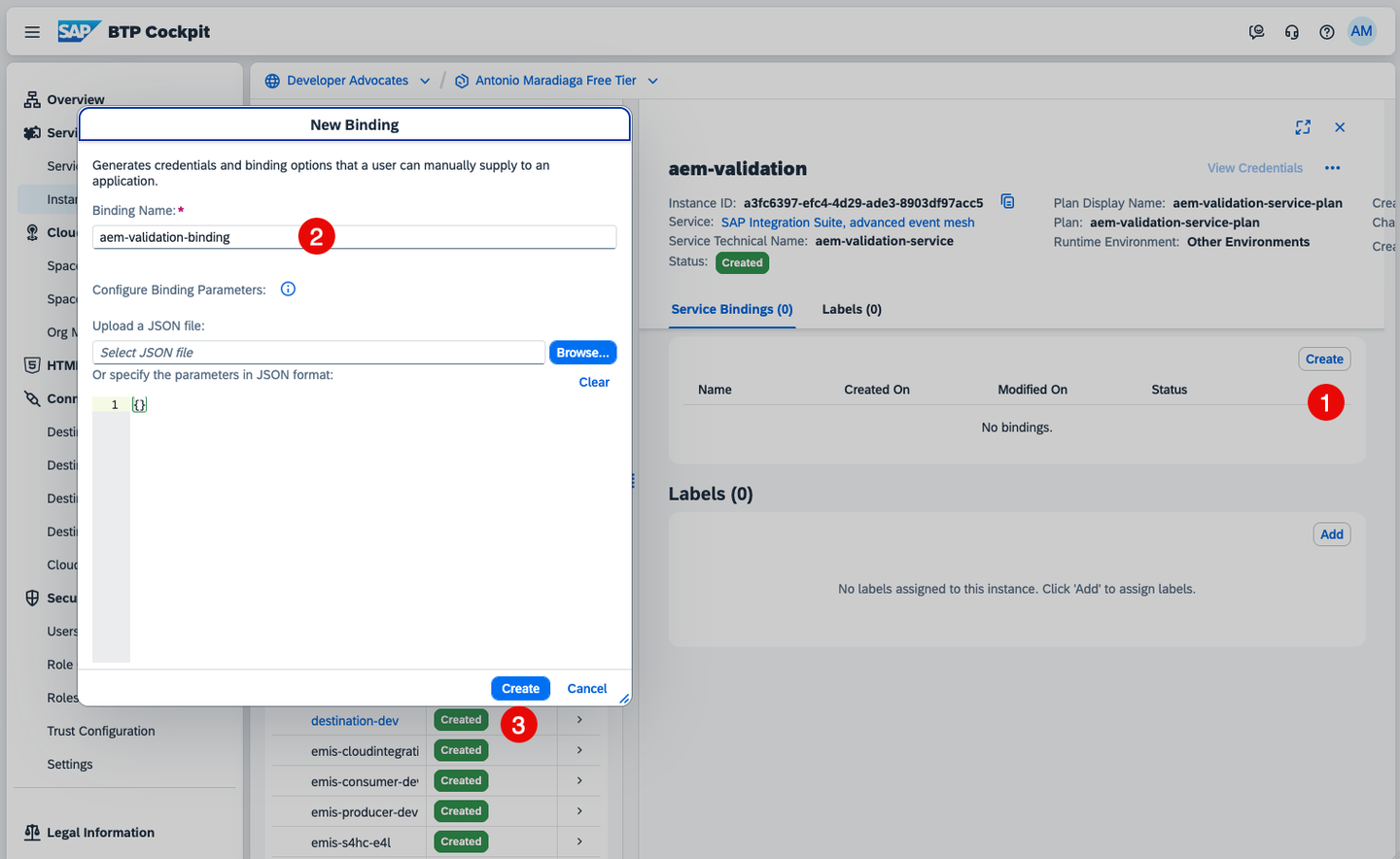Switch to the Labels (0) tab
Image resolution: width=1400 pixels, height=859 pixels.
(x=852, y=309)
